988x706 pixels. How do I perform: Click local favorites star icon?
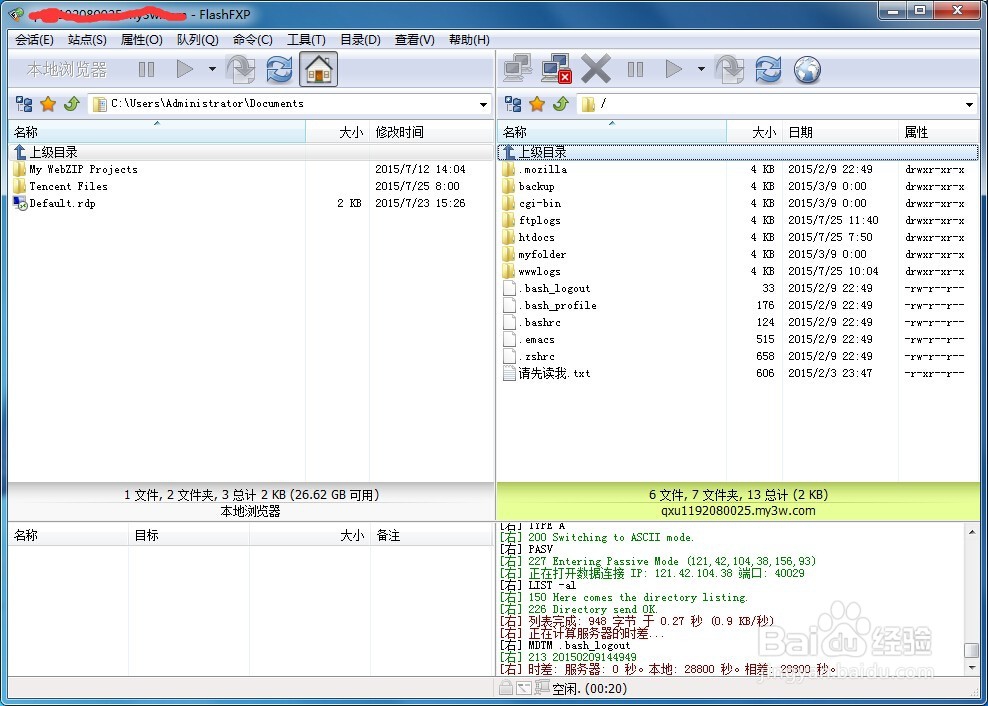pos(48,104)
